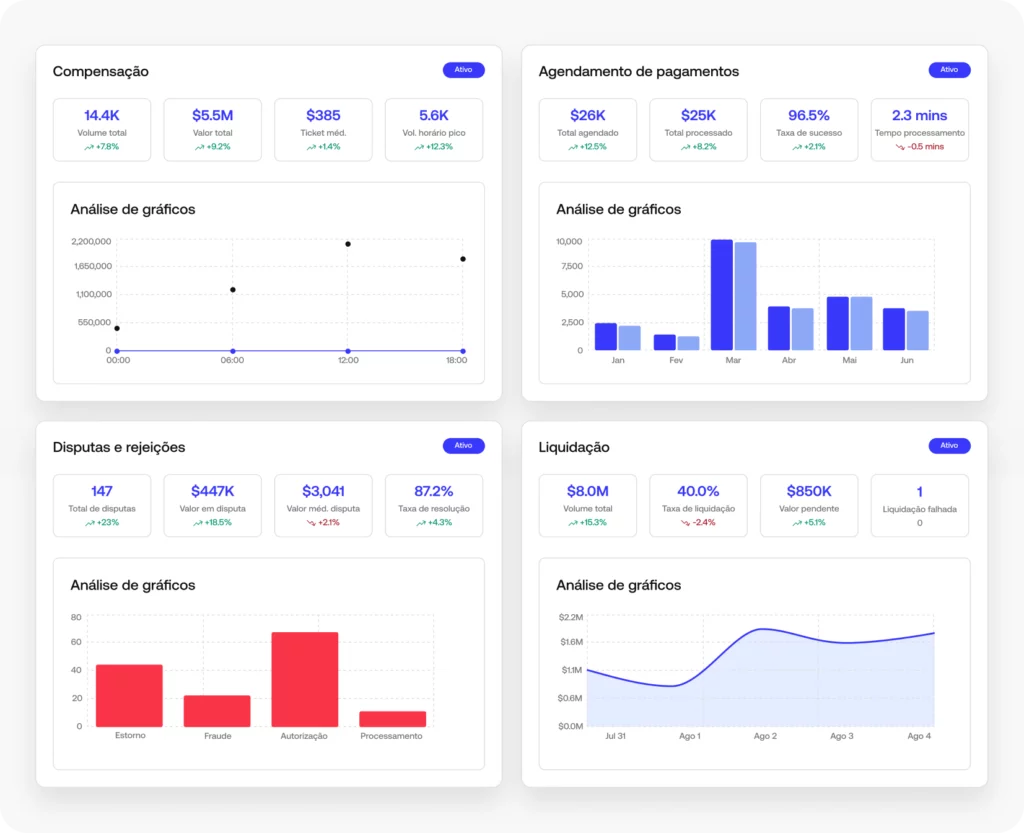Screen dimensions: 1024x833
Task: Click the down-trend arrow beside -0.5 mins
Action: 901,147
